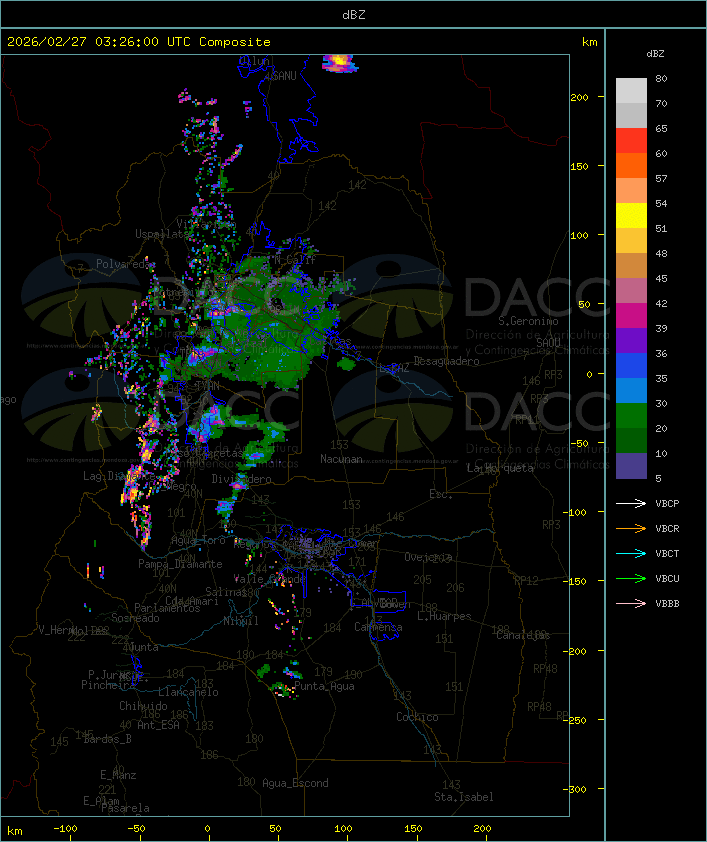Click the Desaguadero map label
Viewport: 707px width, 842px height.
click(446, 361)
